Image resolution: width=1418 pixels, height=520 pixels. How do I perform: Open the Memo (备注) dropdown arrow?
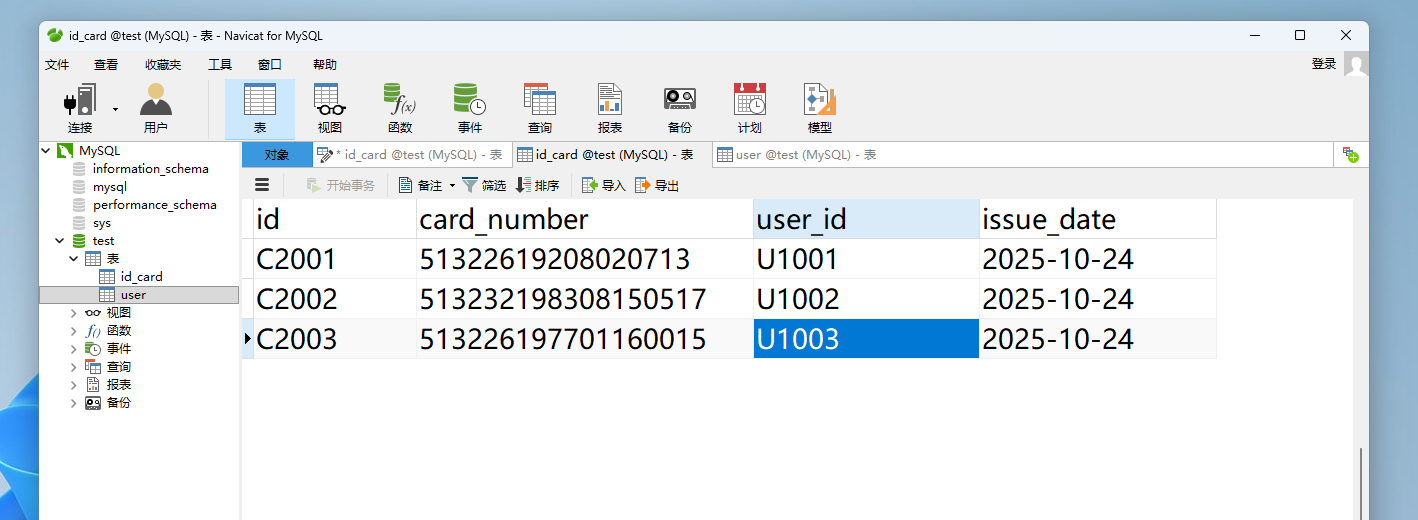pyautogui.click(x=452, y=185)
